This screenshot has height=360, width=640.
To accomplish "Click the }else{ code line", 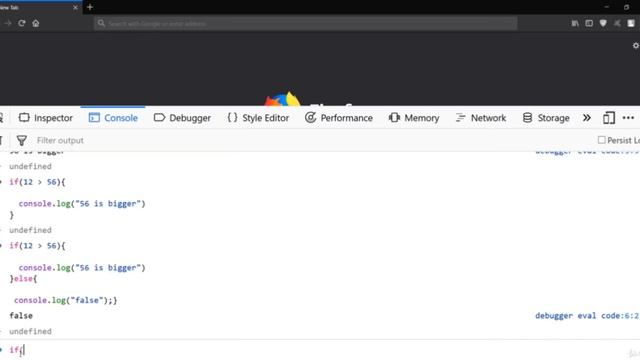I will pos(23,279).
